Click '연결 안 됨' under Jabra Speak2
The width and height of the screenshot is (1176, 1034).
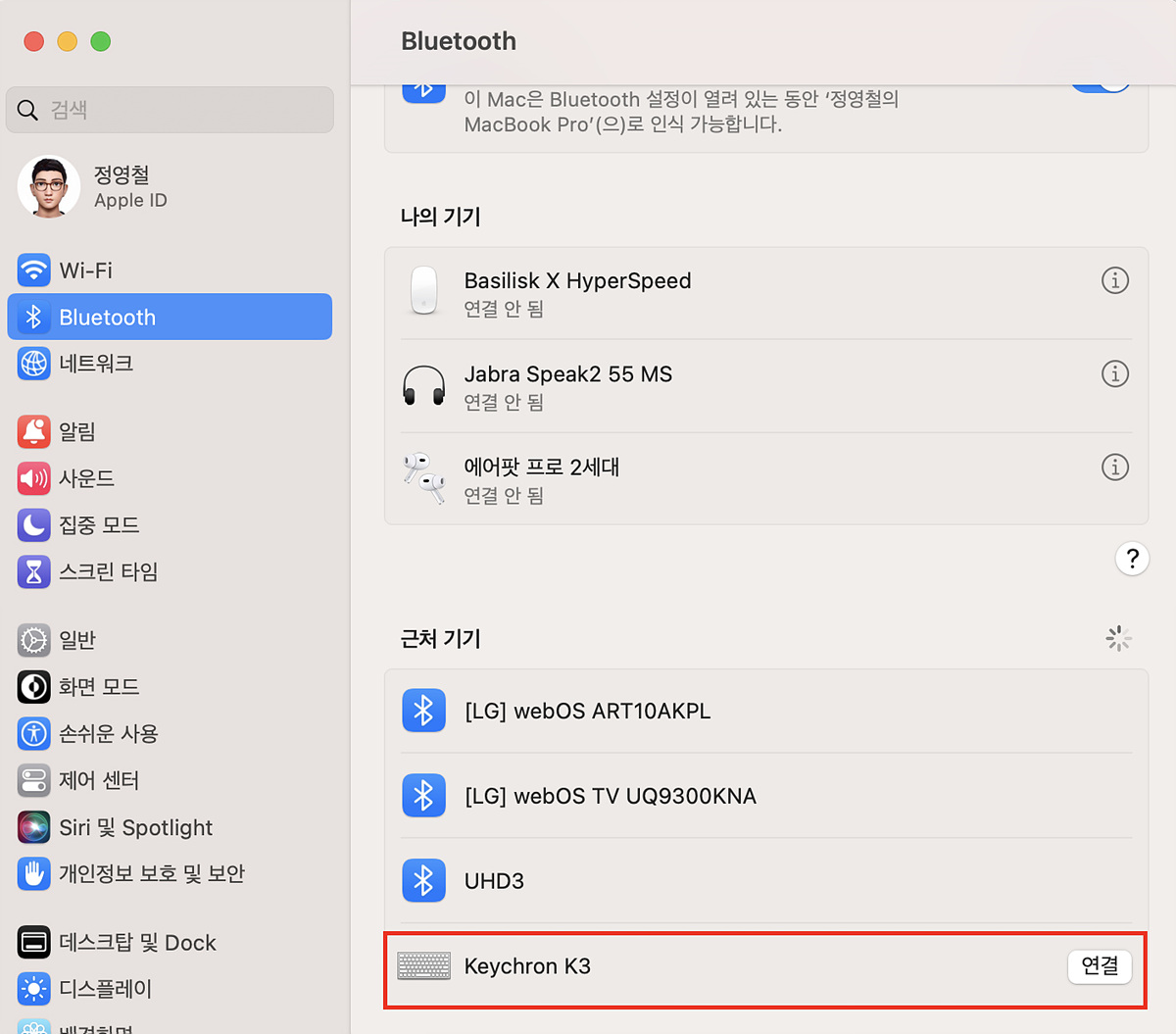click(504, 403)
